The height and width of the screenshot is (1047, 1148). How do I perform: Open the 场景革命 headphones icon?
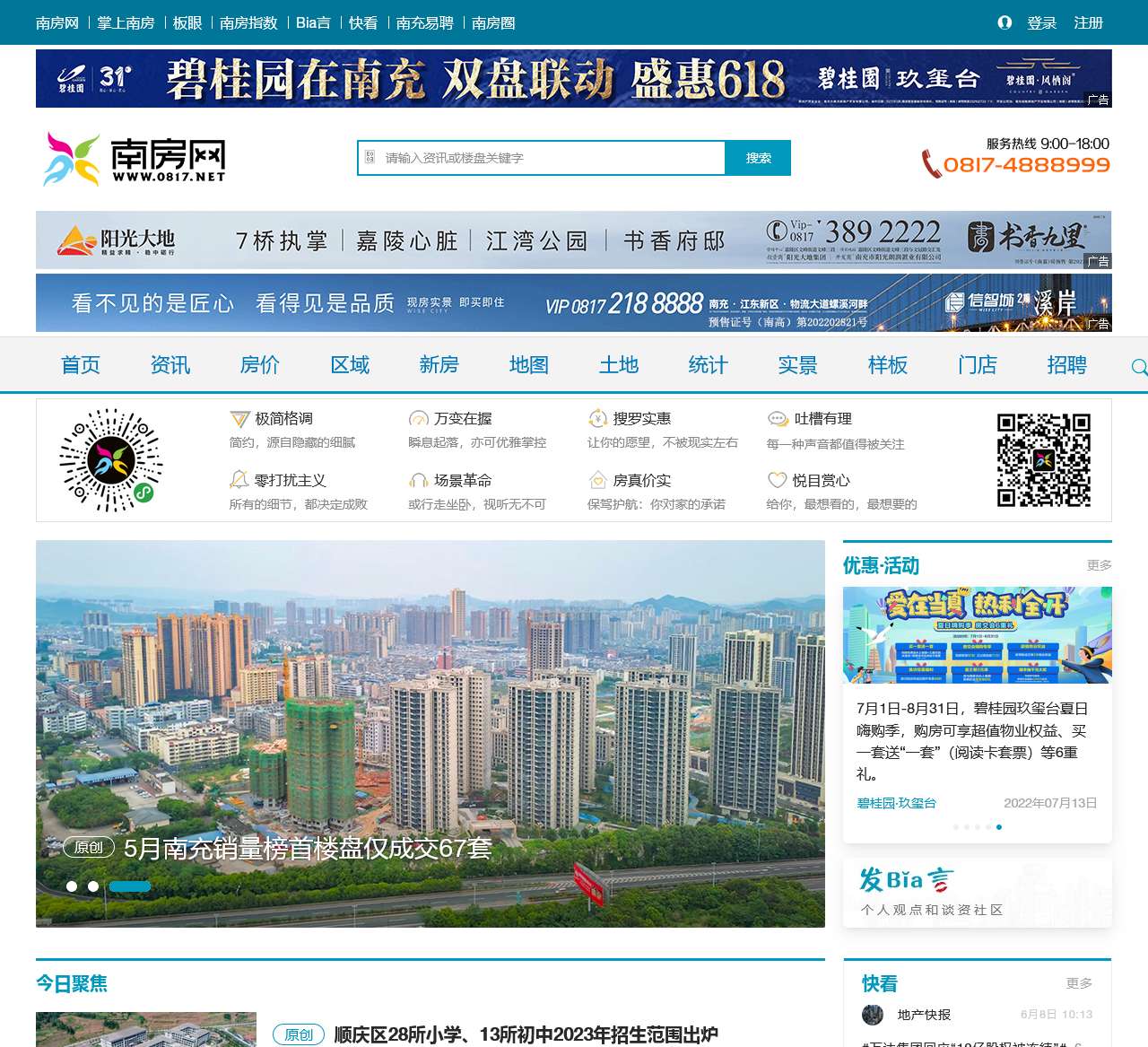tap(419, 480)
